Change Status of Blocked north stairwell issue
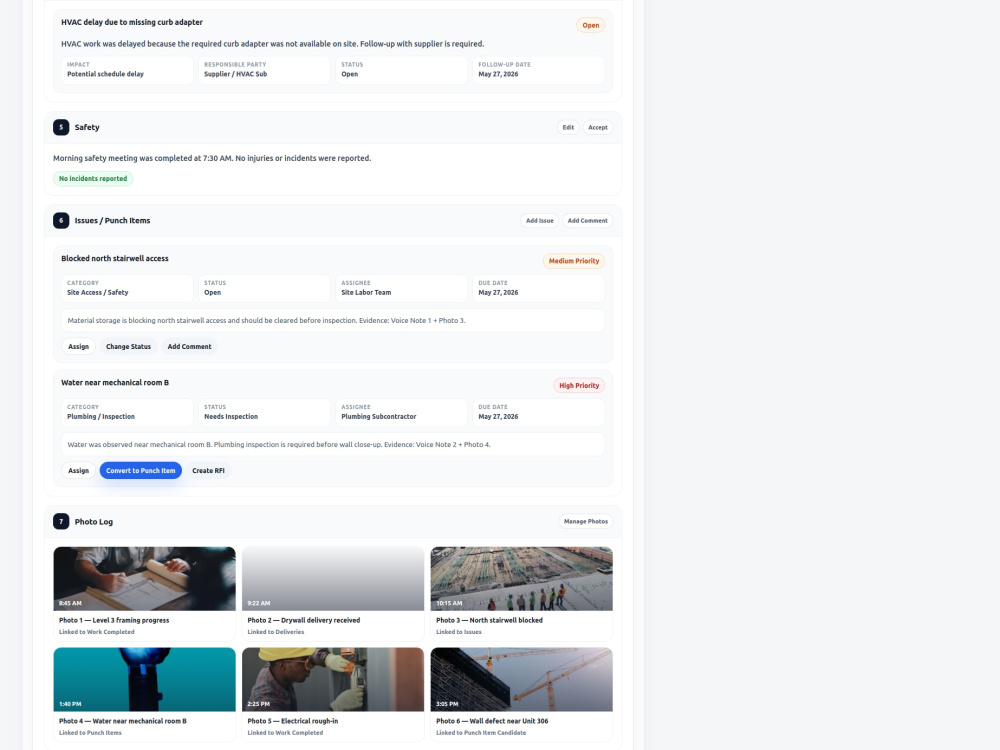 128,346
